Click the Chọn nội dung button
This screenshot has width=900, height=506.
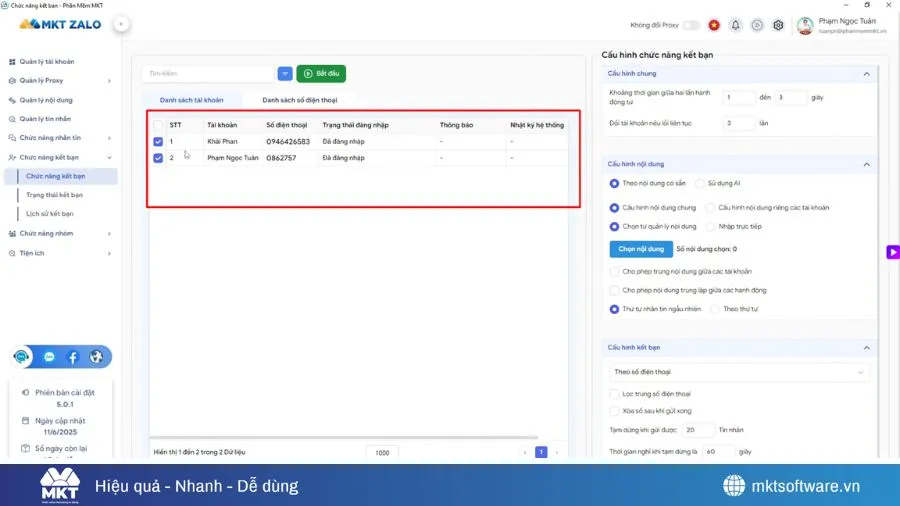641,249
